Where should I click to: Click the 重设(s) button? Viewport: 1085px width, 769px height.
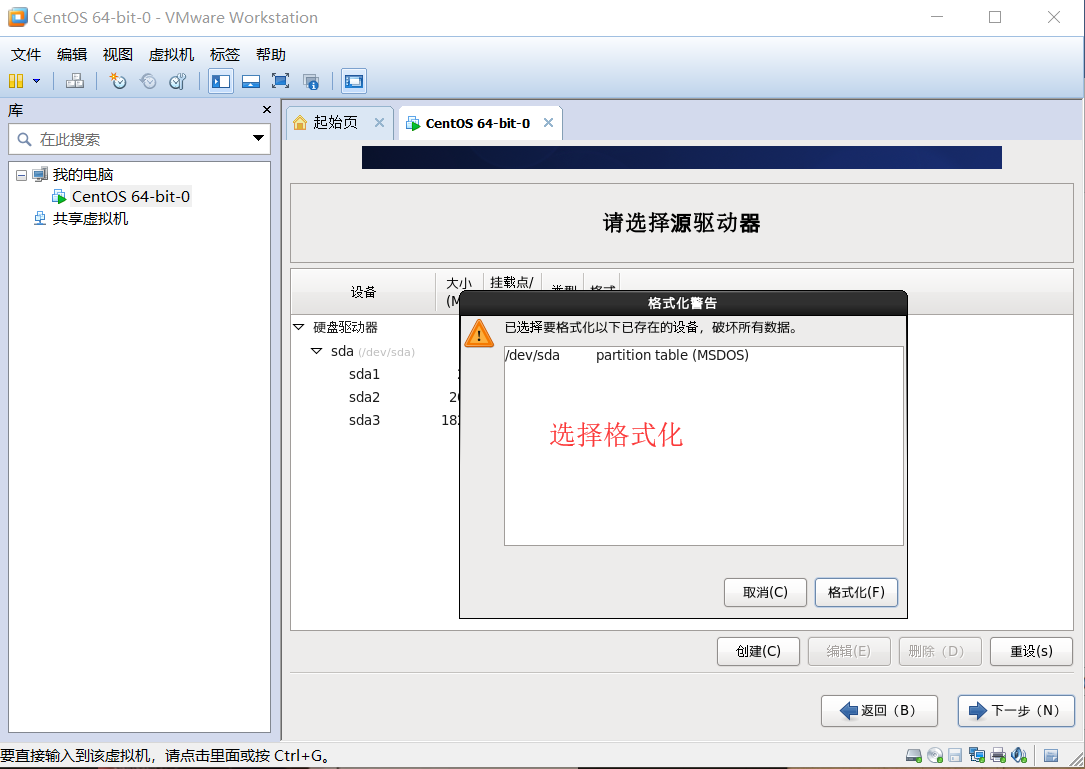[1031, 651]
